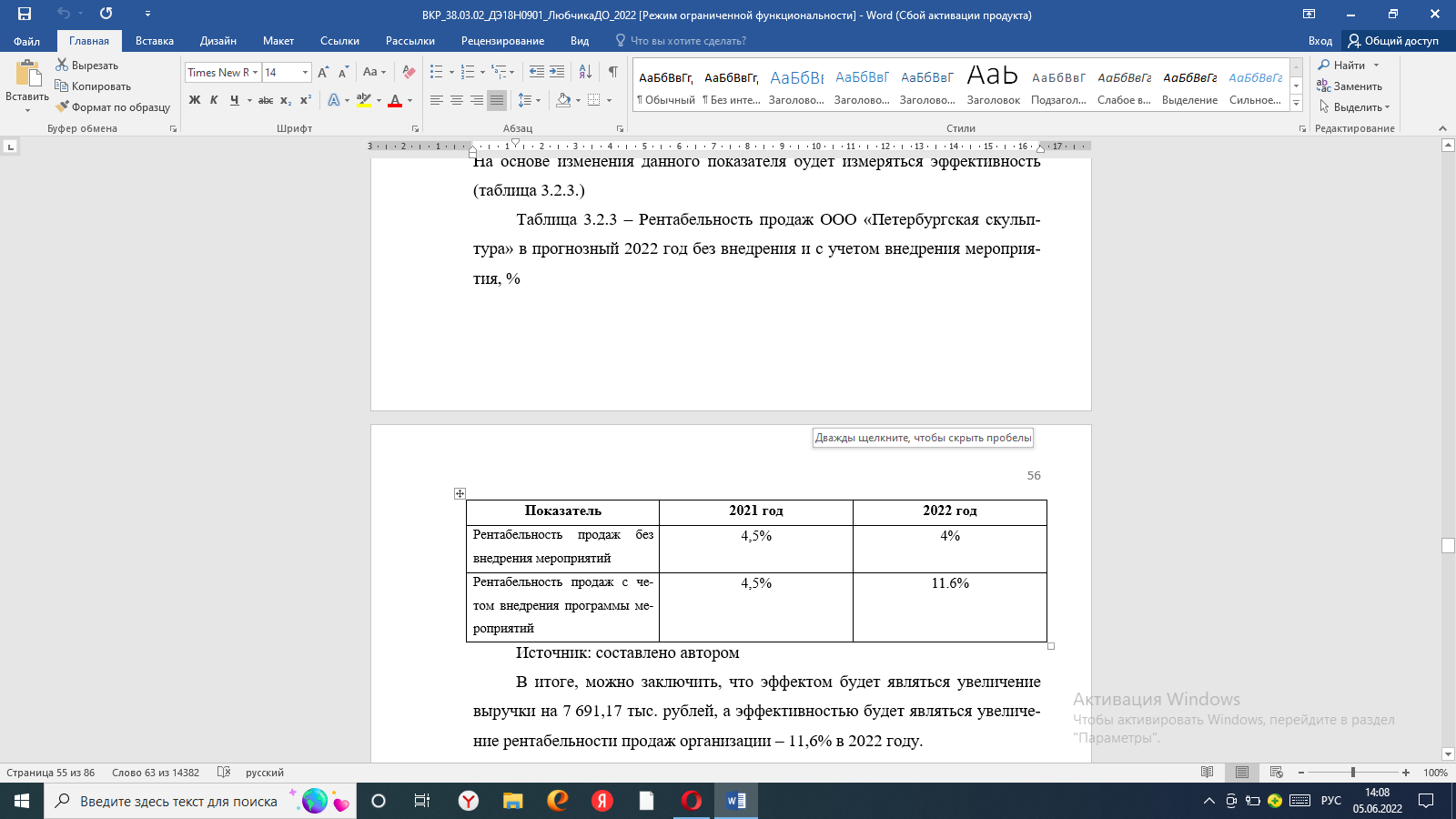Screen dimensions: 1456x819
Task: Click the spell check icon in status bar
Action: (224, 773)
